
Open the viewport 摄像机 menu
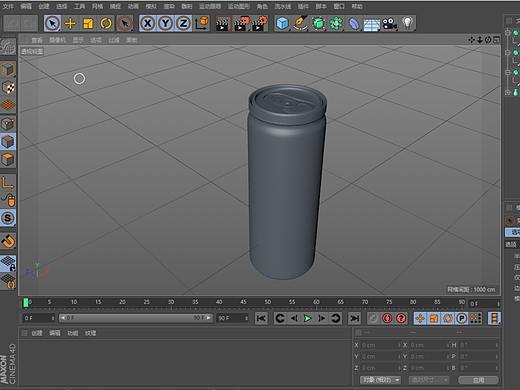(57, 40)
